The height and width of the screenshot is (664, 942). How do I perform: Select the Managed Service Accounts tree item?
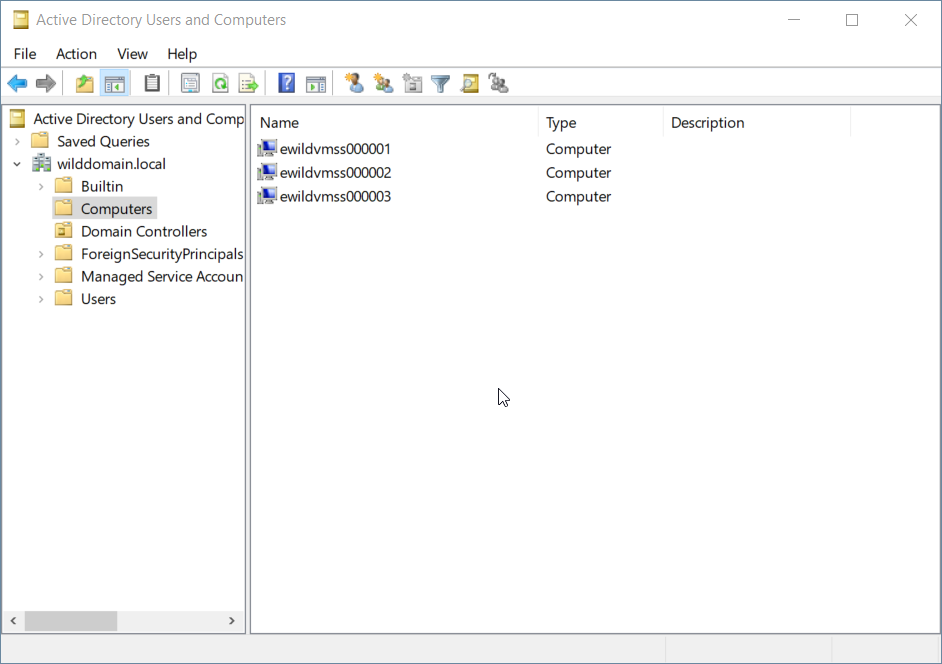tap(162, 276)
